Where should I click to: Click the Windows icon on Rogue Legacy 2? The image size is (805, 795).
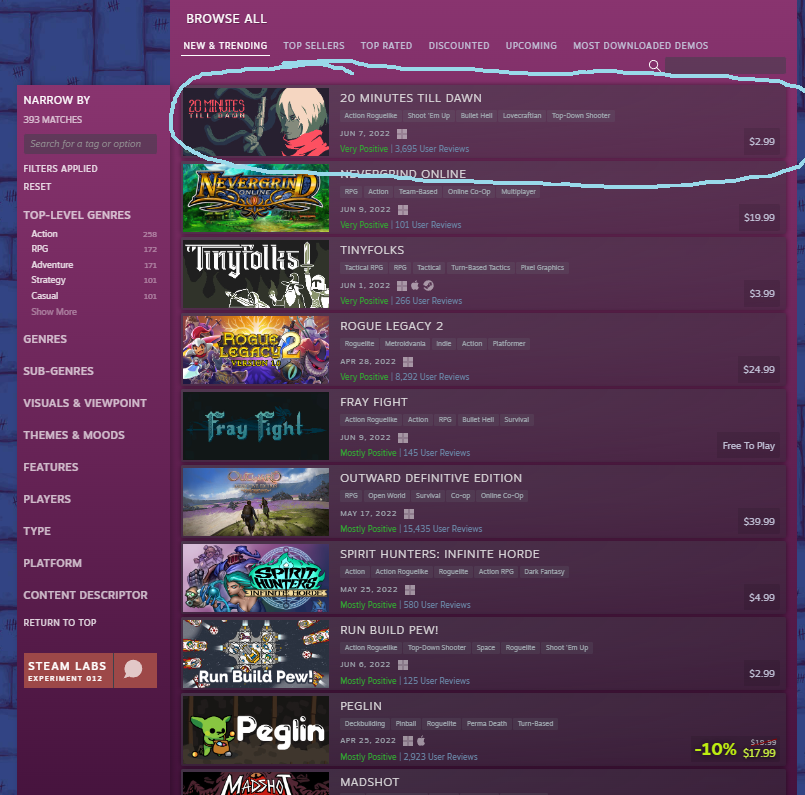click(x=408, y=362)
